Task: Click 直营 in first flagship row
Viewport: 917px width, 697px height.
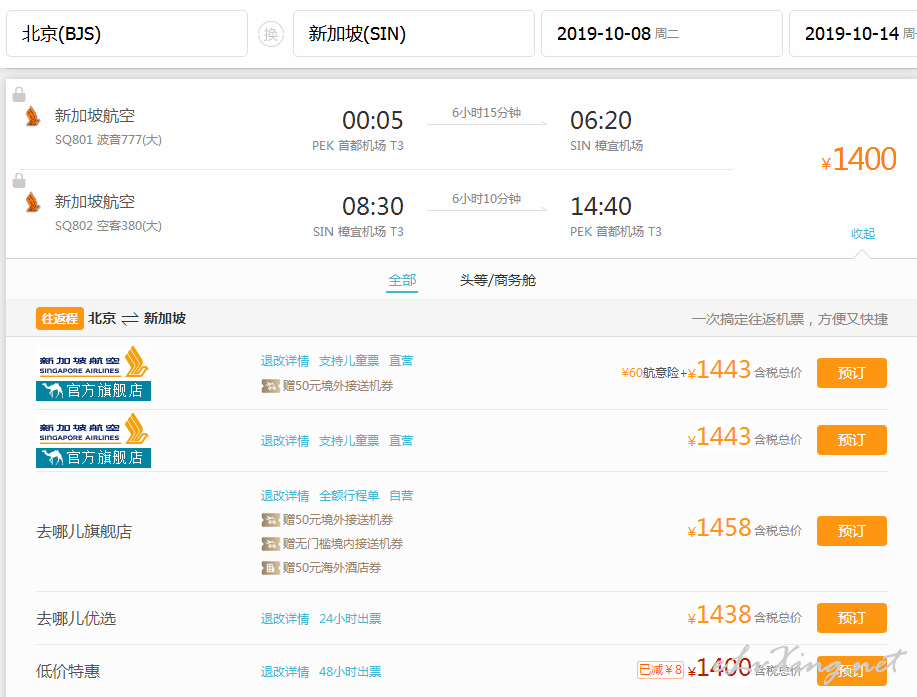Action: [x=401, y=361]
